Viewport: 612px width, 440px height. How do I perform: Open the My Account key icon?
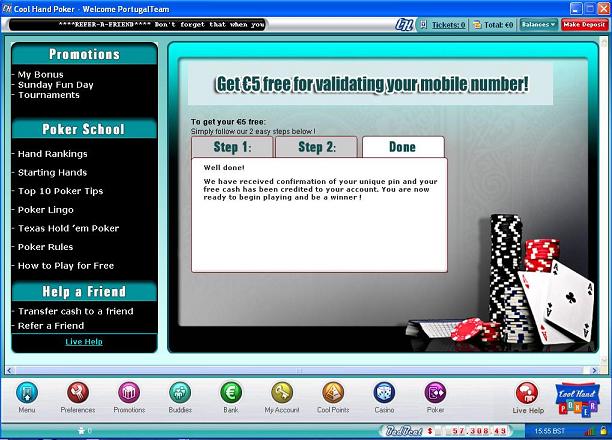point(282,392)
